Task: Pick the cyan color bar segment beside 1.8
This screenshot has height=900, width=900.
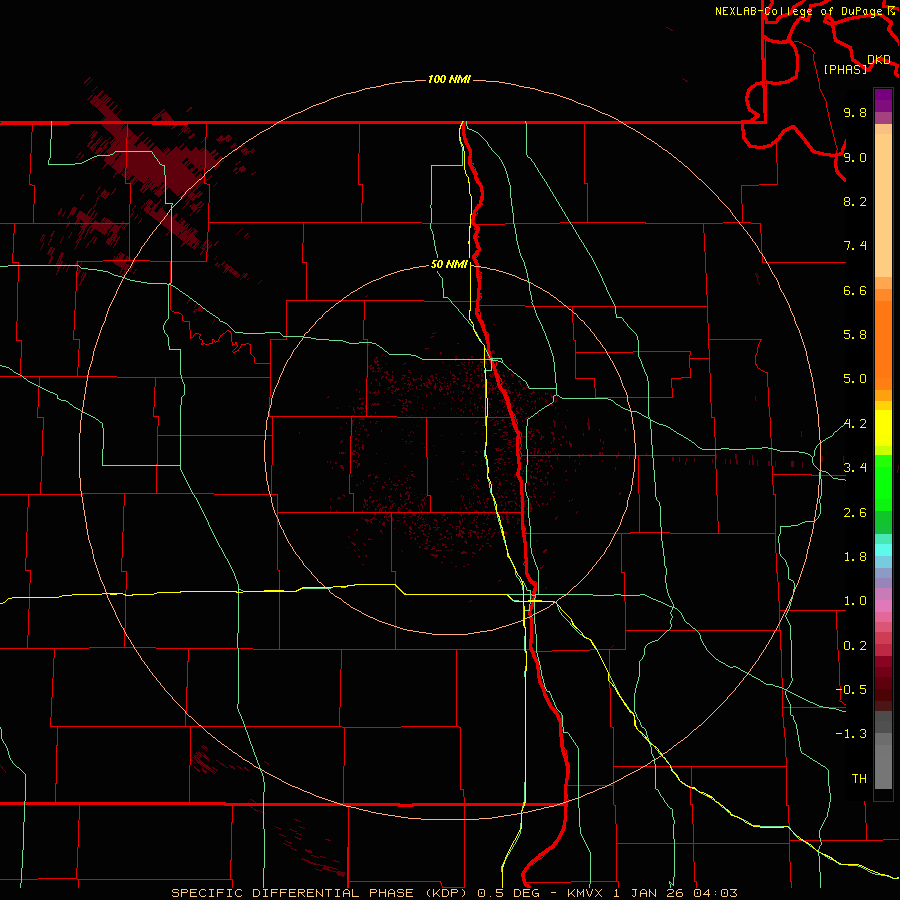Action: click(883, 550)
